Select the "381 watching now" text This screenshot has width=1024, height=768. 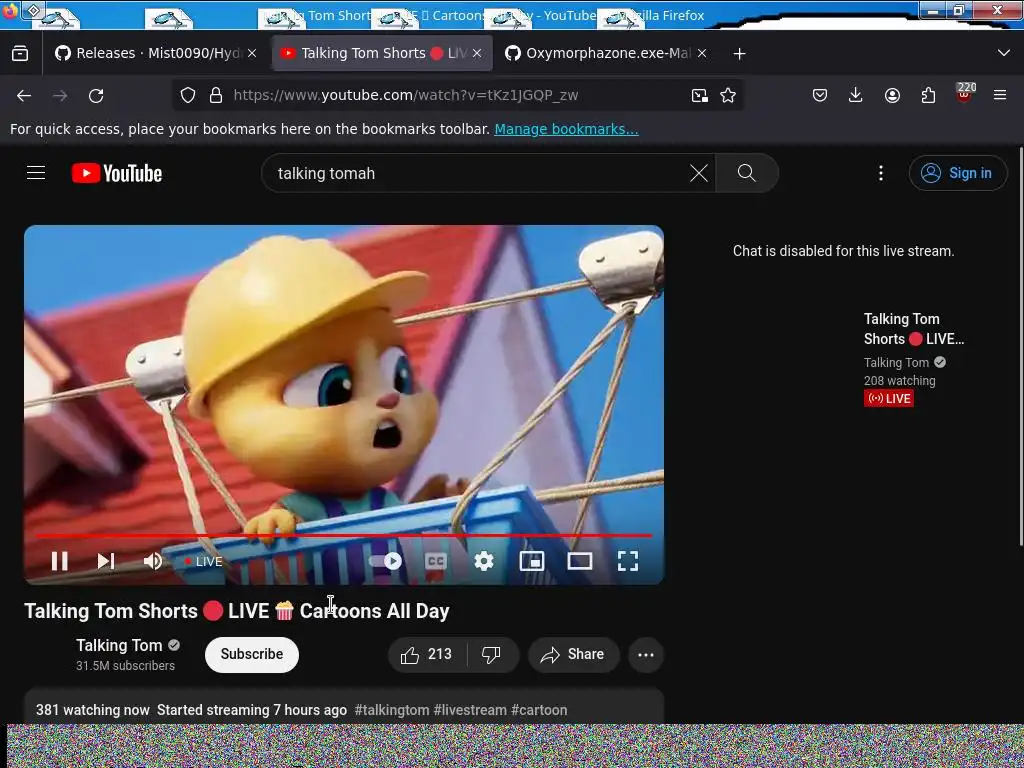pyautogui.click(x=93, y=710)
